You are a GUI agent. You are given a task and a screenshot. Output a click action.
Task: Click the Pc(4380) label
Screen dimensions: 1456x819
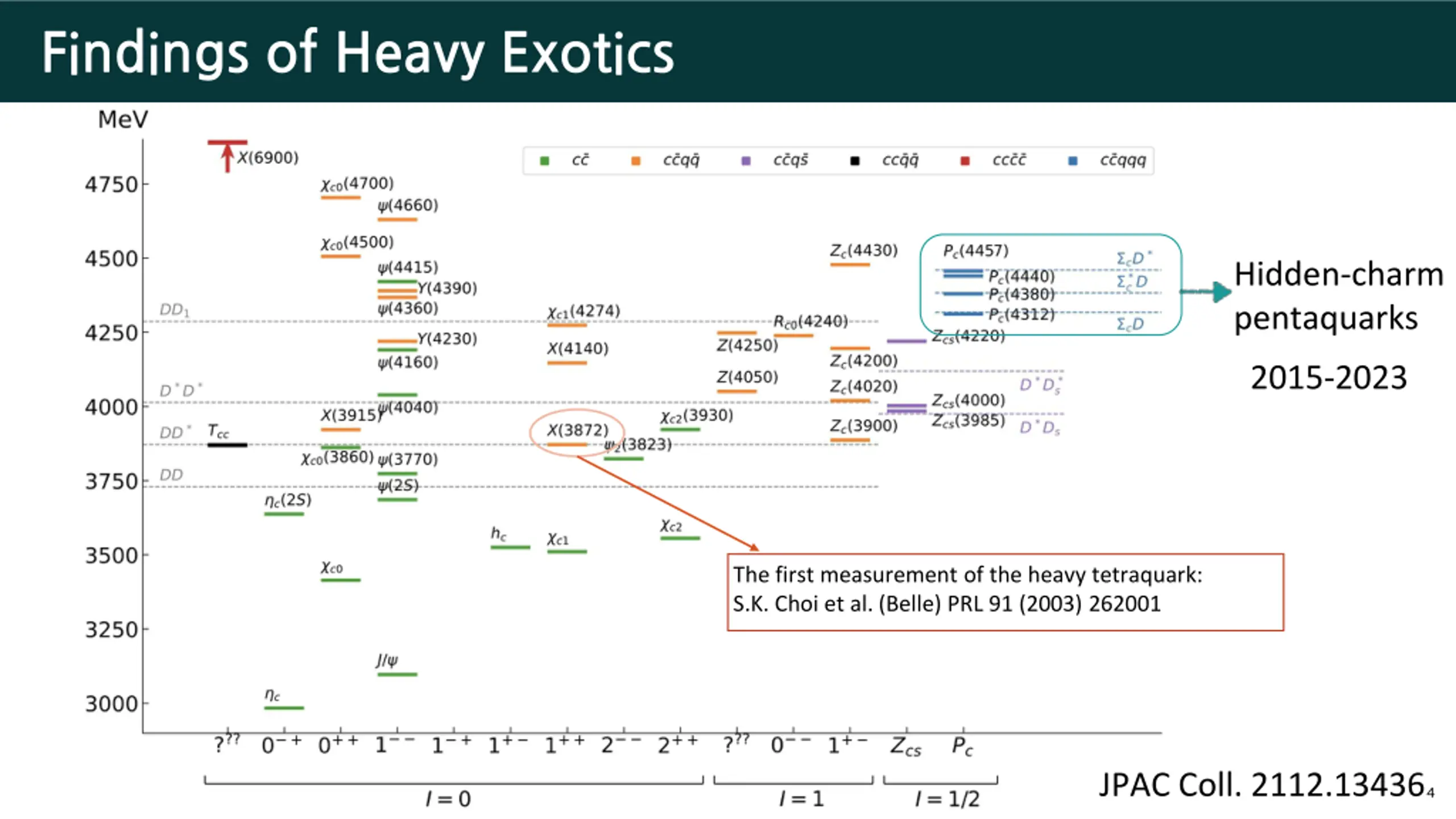1021,295
